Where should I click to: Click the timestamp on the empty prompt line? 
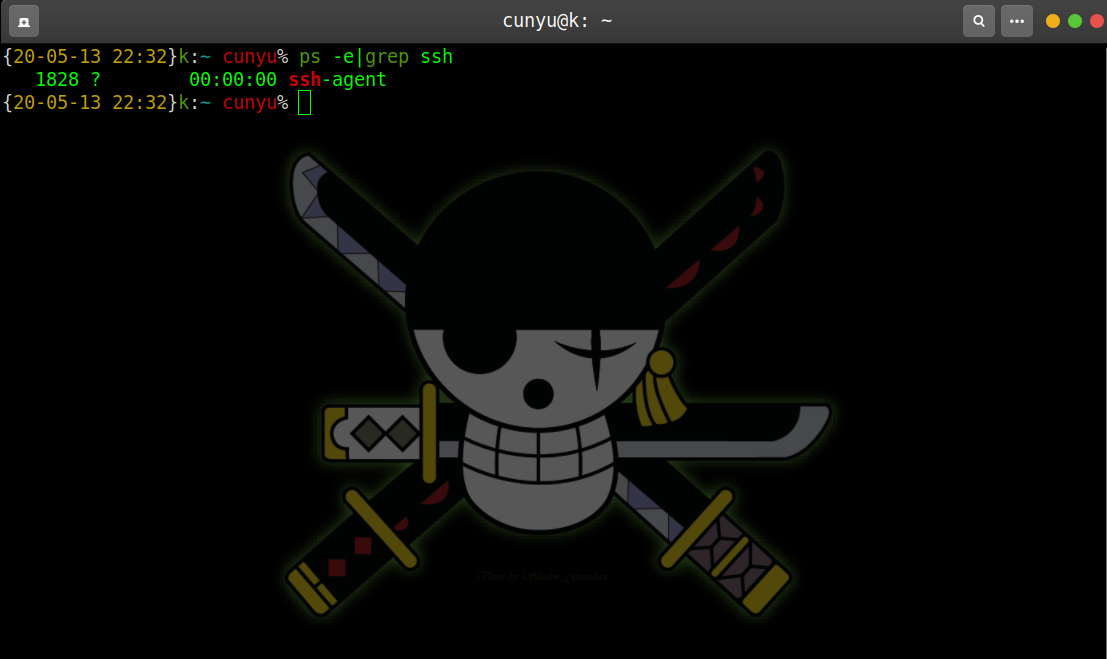pos(90,103)
